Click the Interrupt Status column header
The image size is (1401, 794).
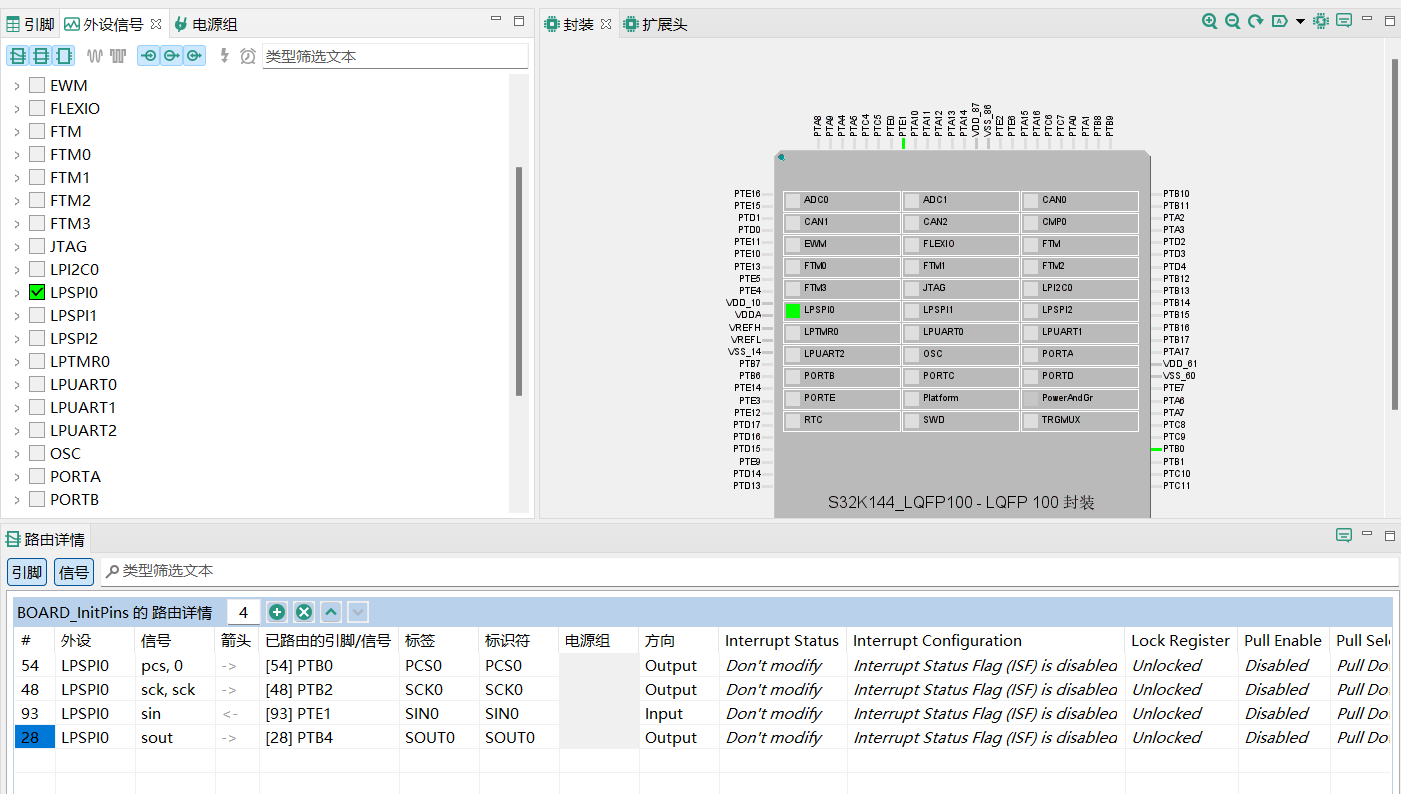(782, 641)
